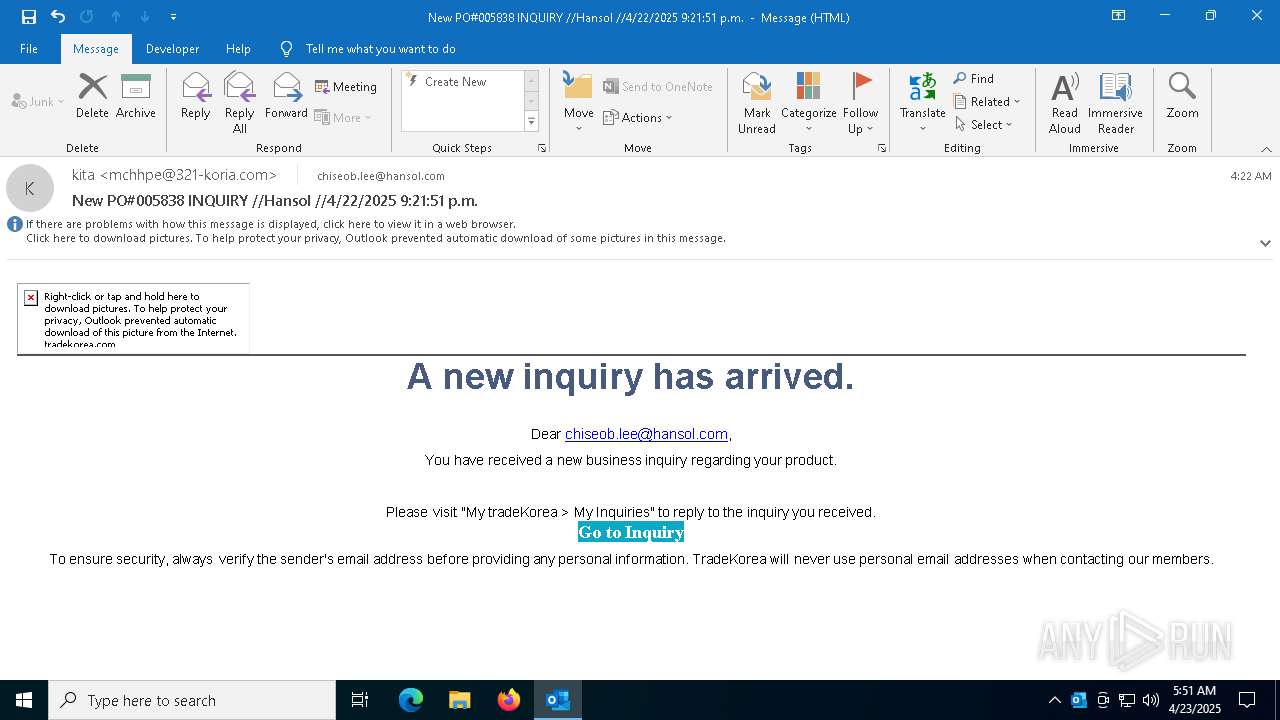This screenshot has height=720, width=1280.
Task: Mark the message as Unread
Action: point(757,103)
